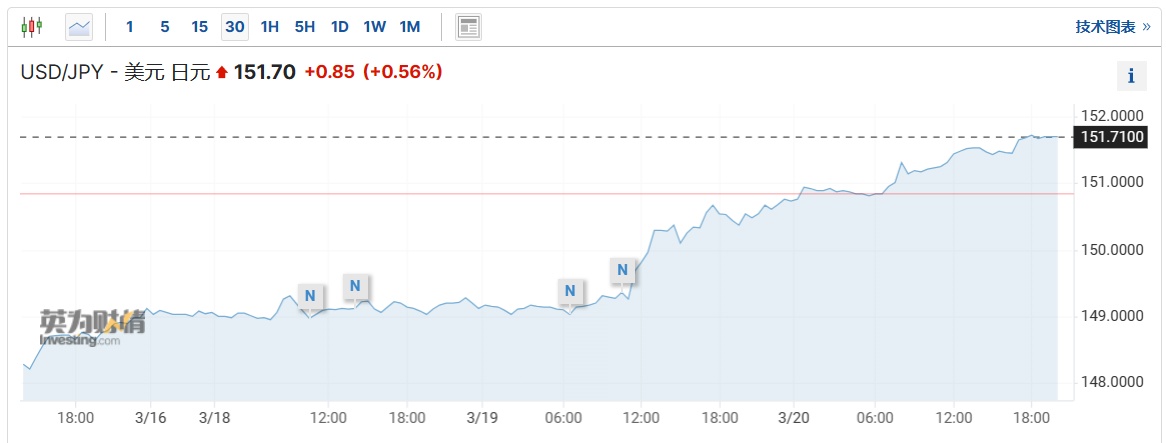1166x443 pixels.
Task: Click the info icon beside the quote
Action: (1131, 75)
